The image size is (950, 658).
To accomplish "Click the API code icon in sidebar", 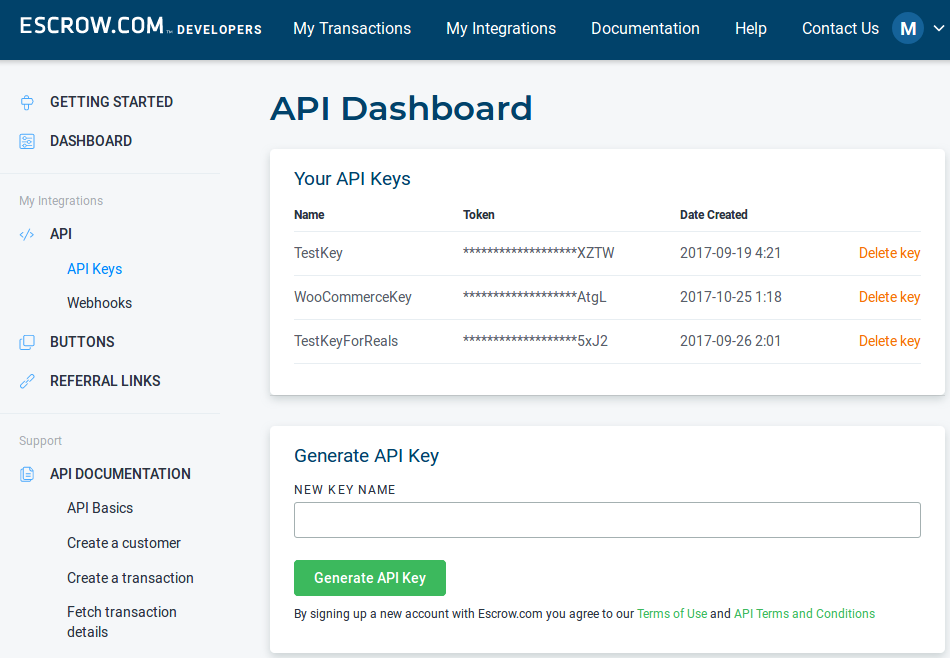I will point(26,233).
